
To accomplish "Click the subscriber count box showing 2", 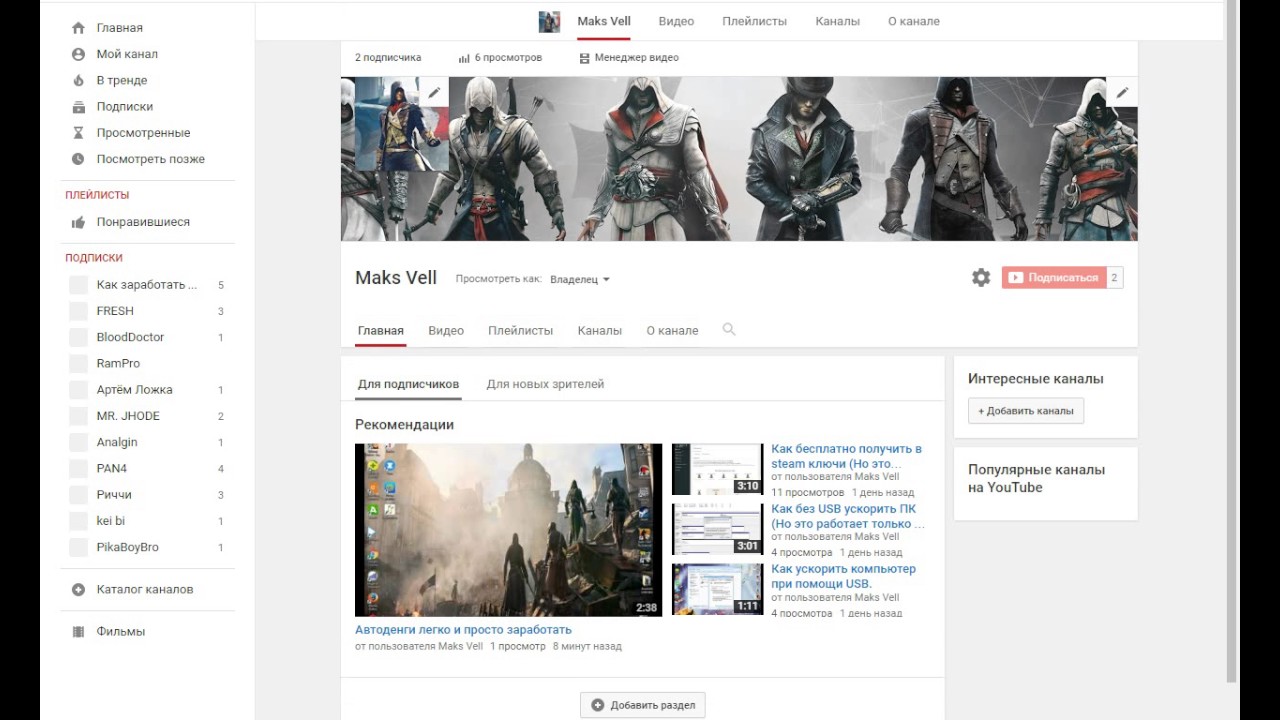I will point(1114,278).
